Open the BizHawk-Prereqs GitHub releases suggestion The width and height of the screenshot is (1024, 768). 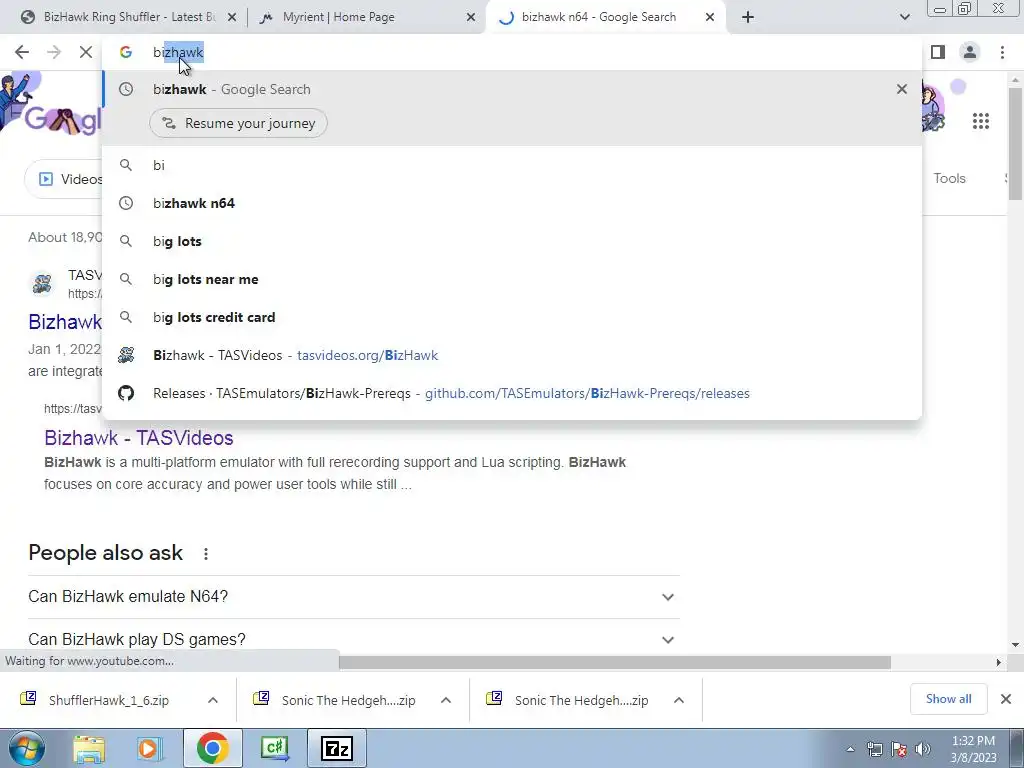(x=512, y=393)
